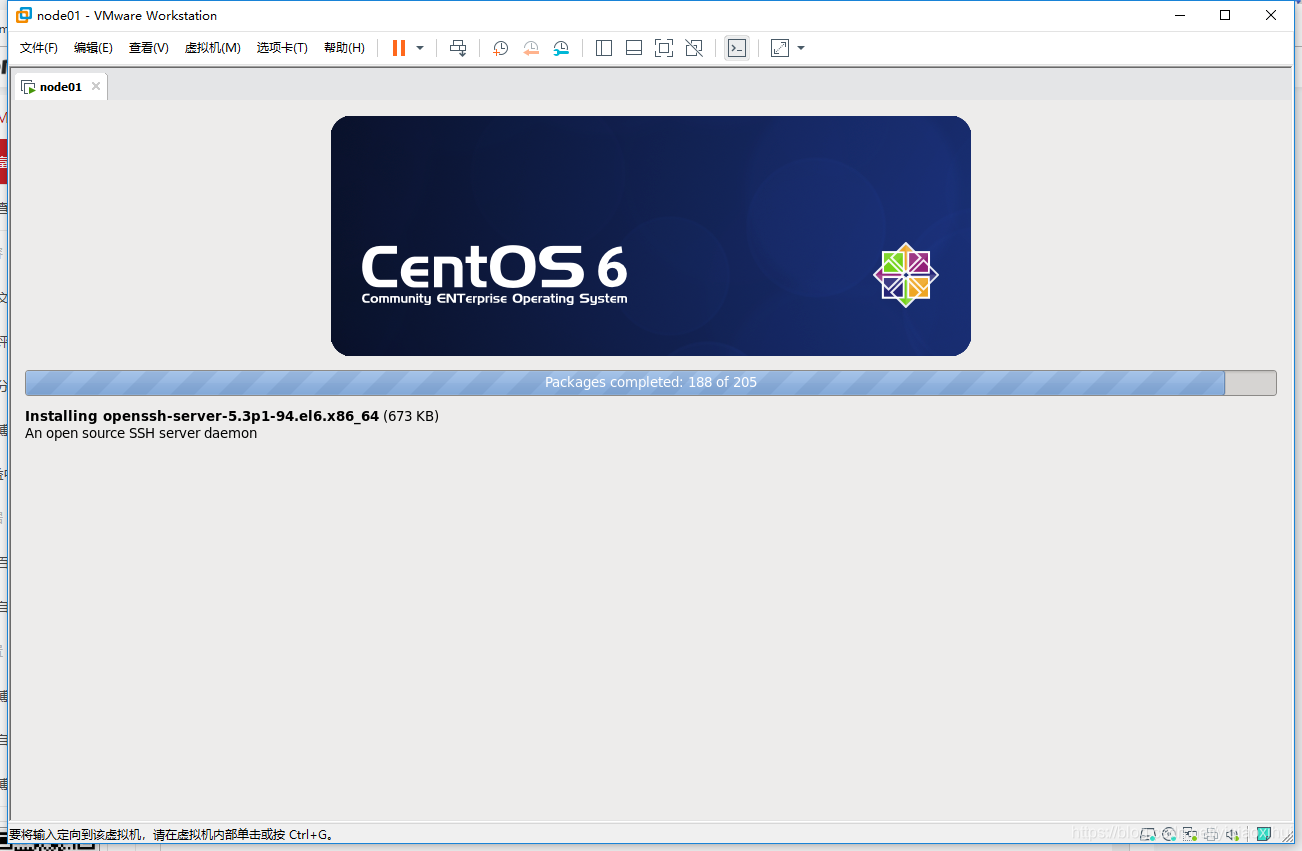Image resolution: width=1302 pixels, height=851 pixels.
Task: Minimize the VMware Workstation window
Action: [1179, 15]
